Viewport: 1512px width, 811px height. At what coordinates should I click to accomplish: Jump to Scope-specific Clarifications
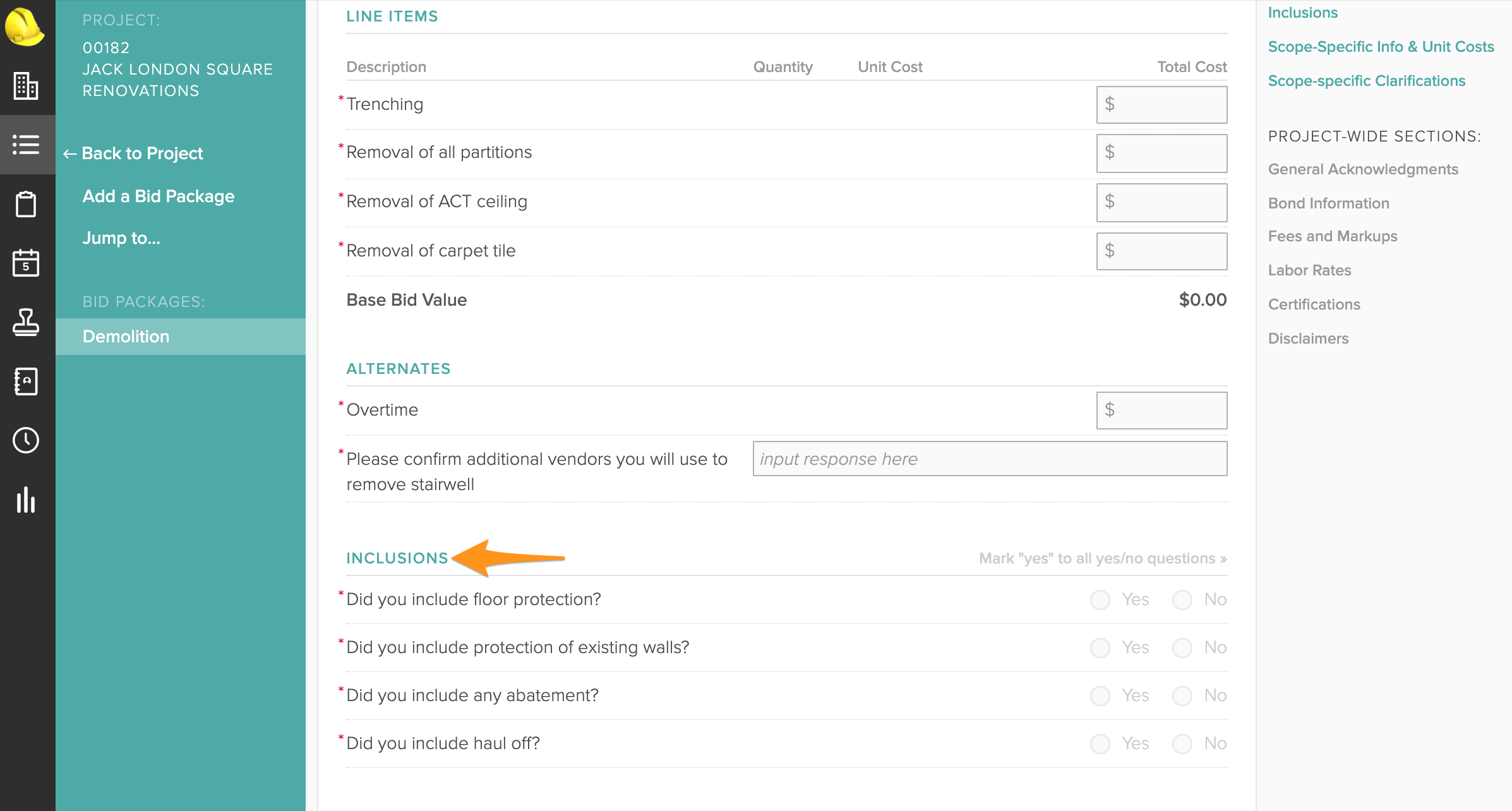[x=1366, y=81]
